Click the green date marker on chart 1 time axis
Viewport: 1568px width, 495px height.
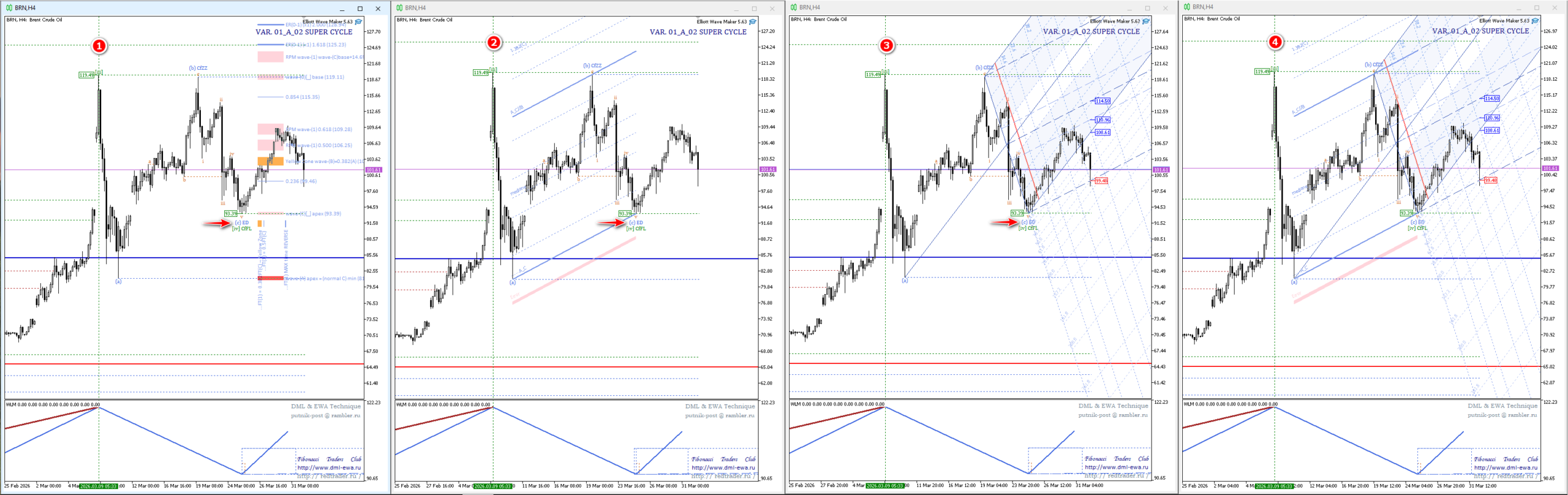click(98, 486)
